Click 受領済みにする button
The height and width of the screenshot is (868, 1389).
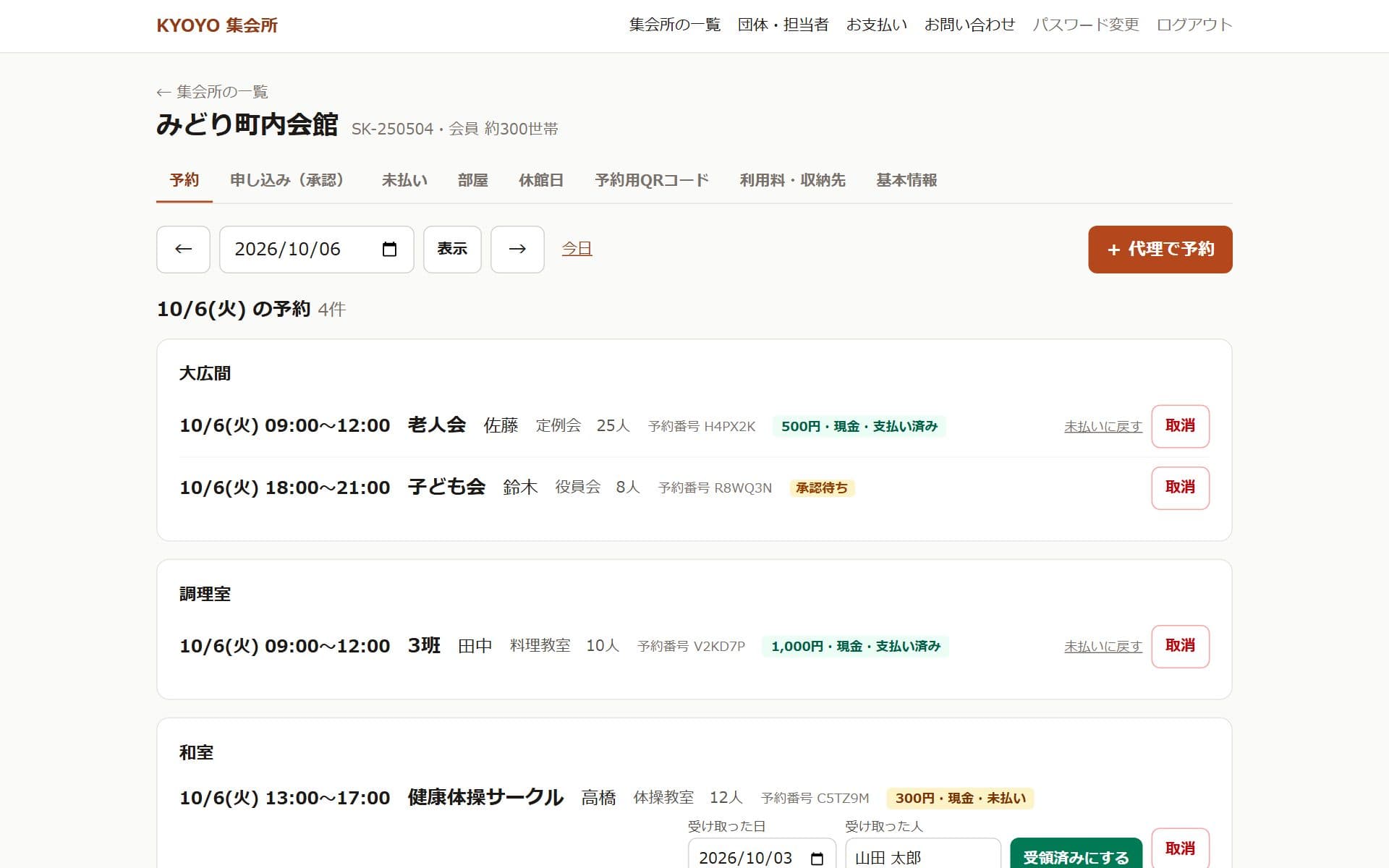[1076, 855]
